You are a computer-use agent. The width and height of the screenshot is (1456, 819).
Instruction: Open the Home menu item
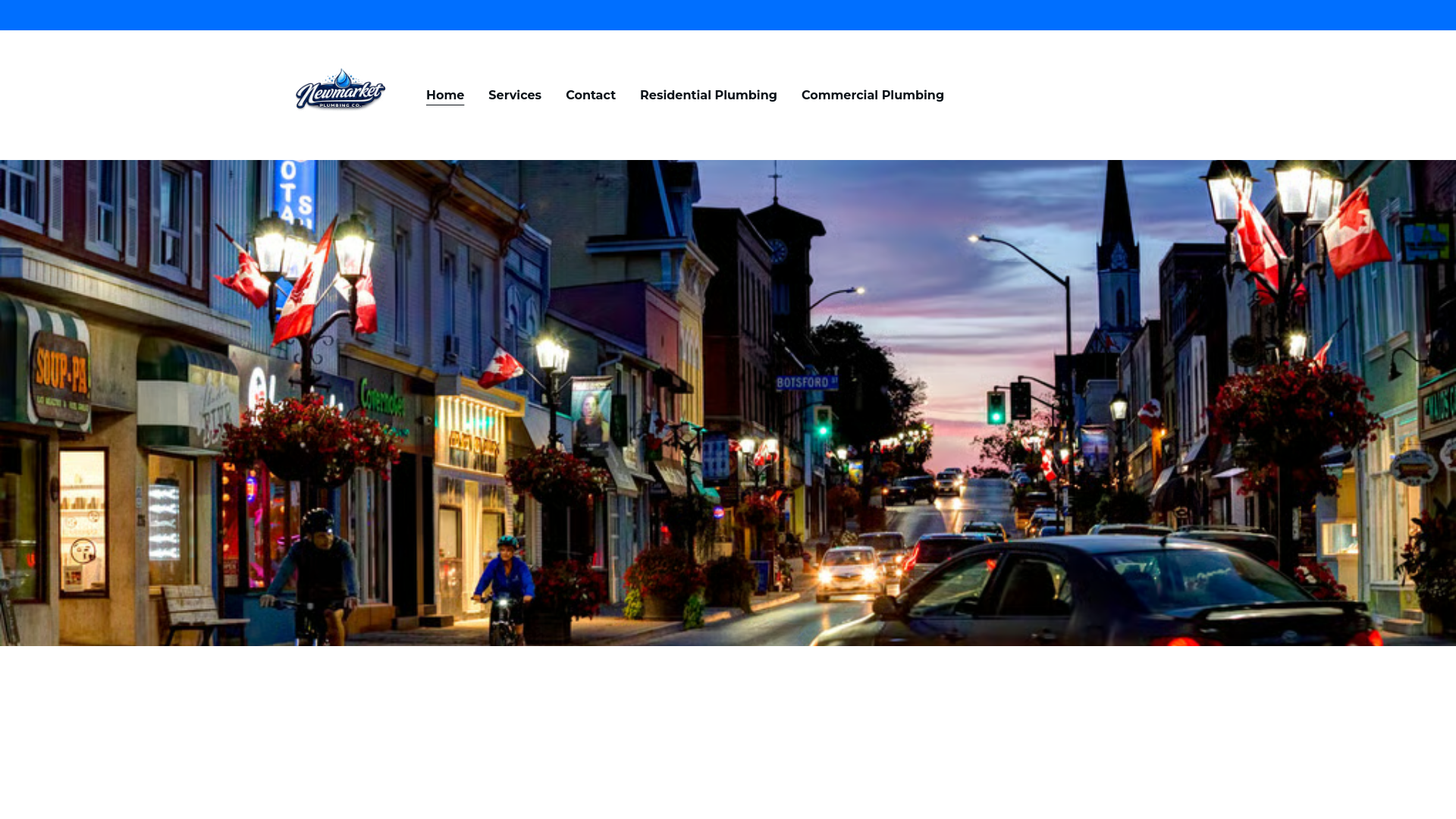point(445,96)
